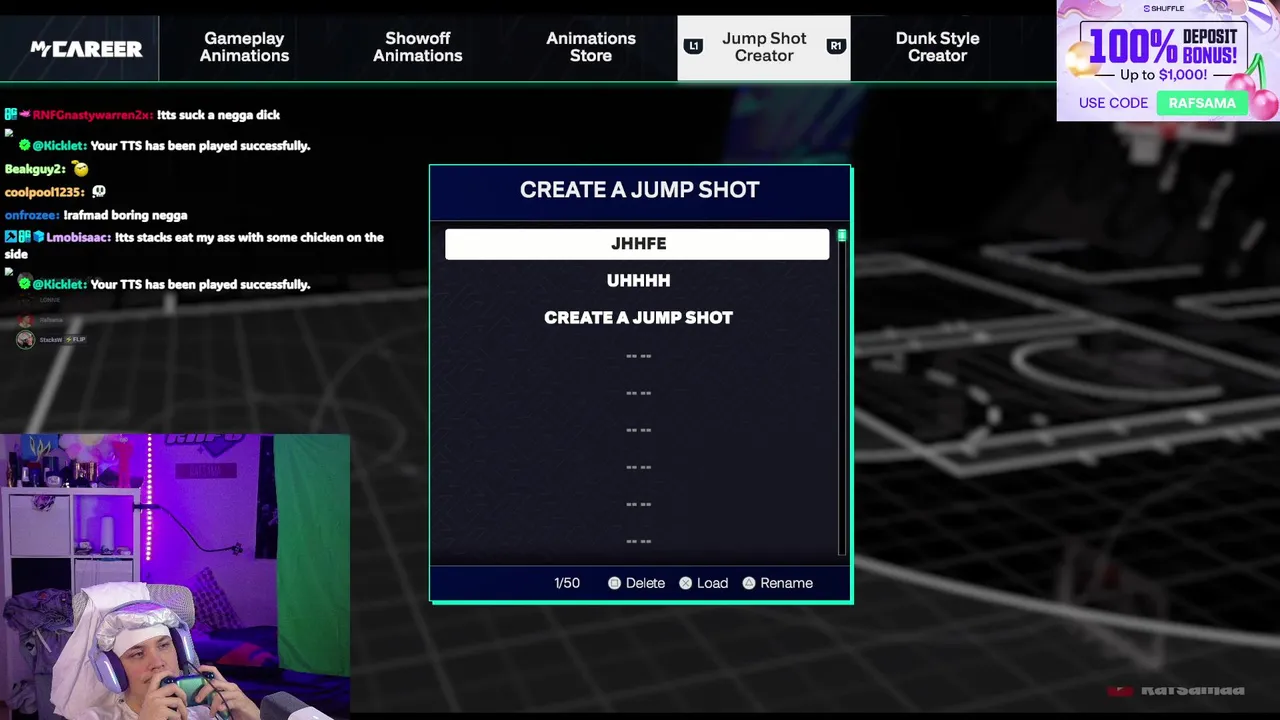The height and width of the screenshot is (720, 1280).
Task: Click the coolpool1235 username
Action: [44, 192]
